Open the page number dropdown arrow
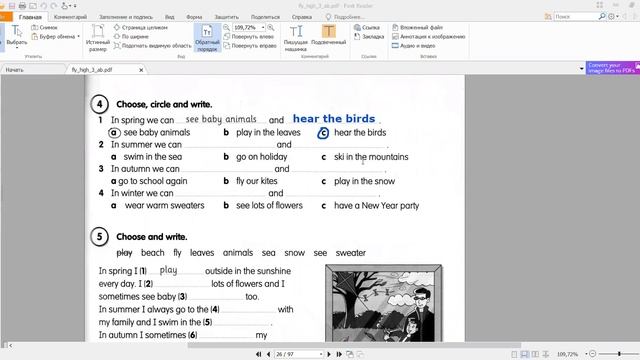This screenshot has height=360, width=640. coord(321,354)
